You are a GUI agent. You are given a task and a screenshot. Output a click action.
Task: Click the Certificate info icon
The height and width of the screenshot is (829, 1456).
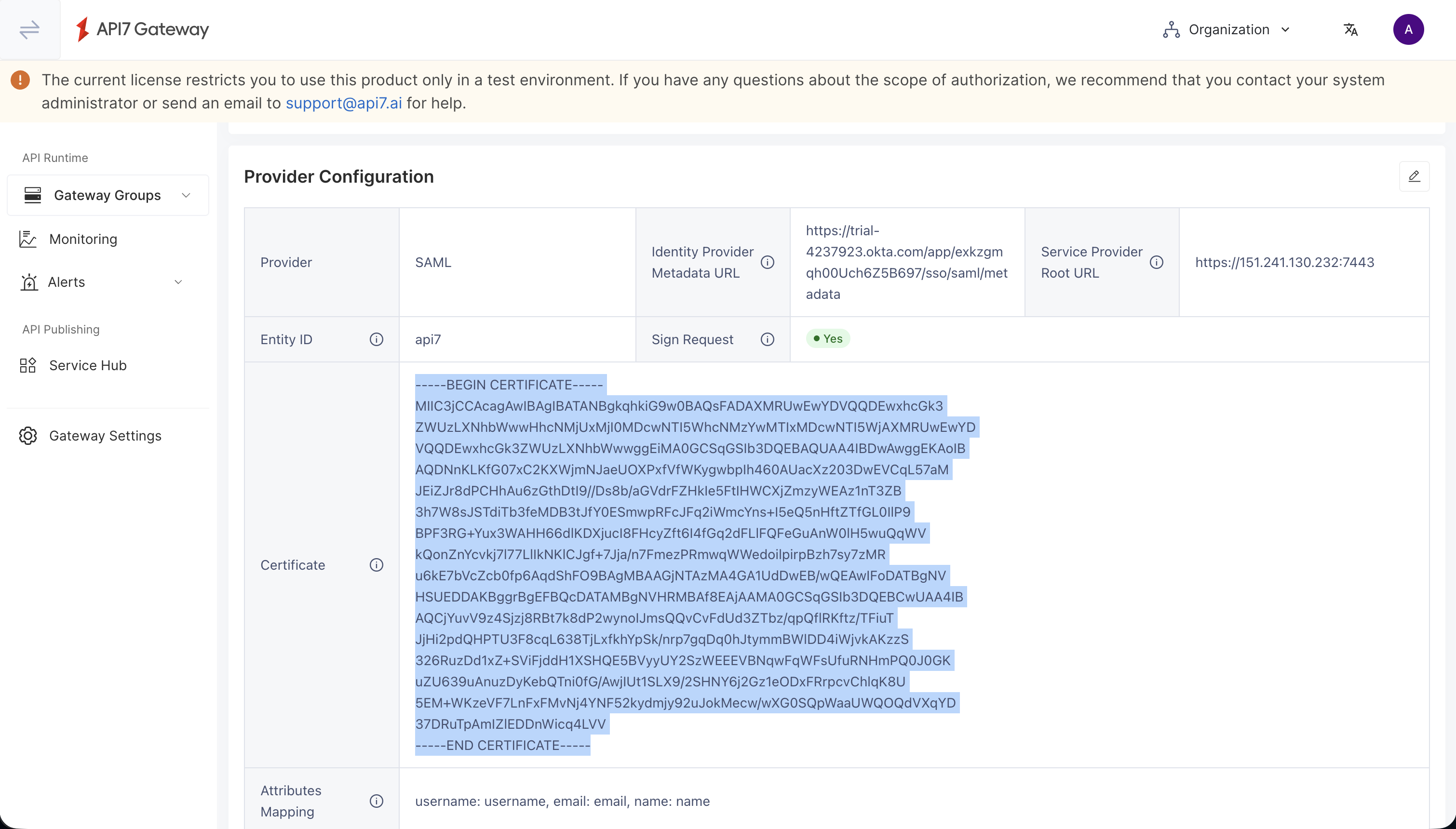pos(377,564)
